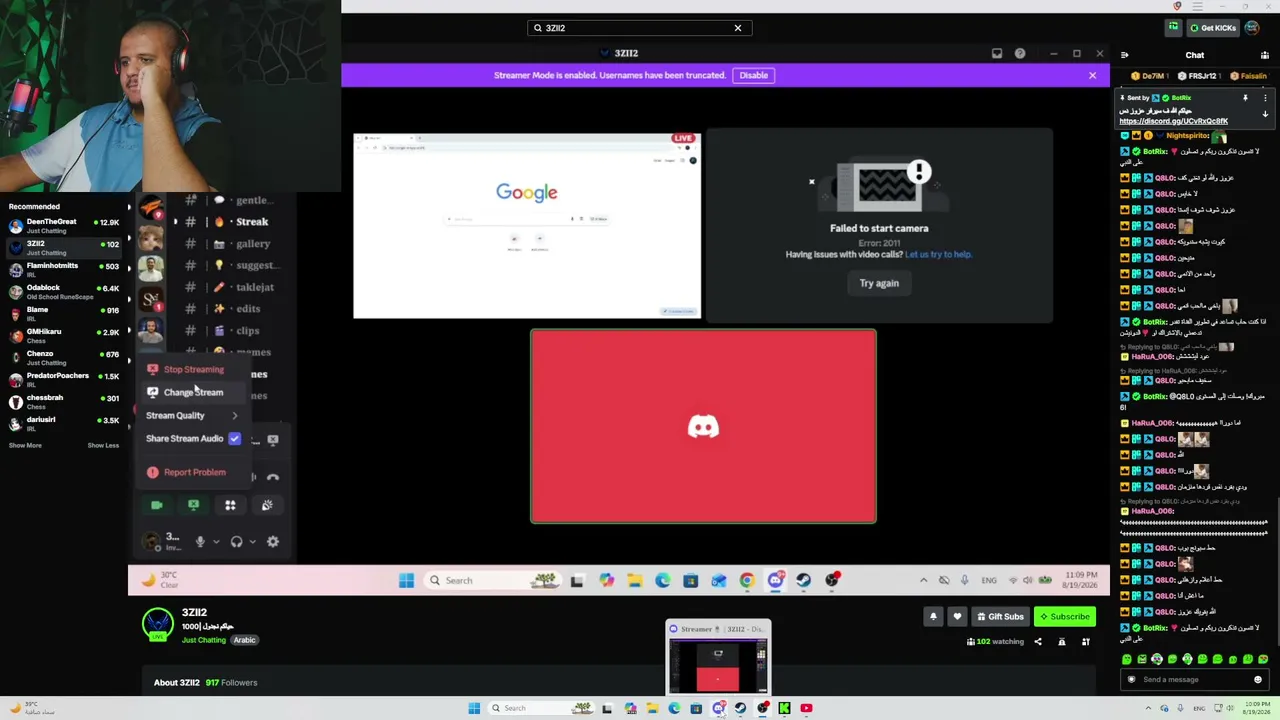The width and height of the screenshot is (1280, 720).
Task: Click Try again for the failed camera
Action: tap(879, 283)
